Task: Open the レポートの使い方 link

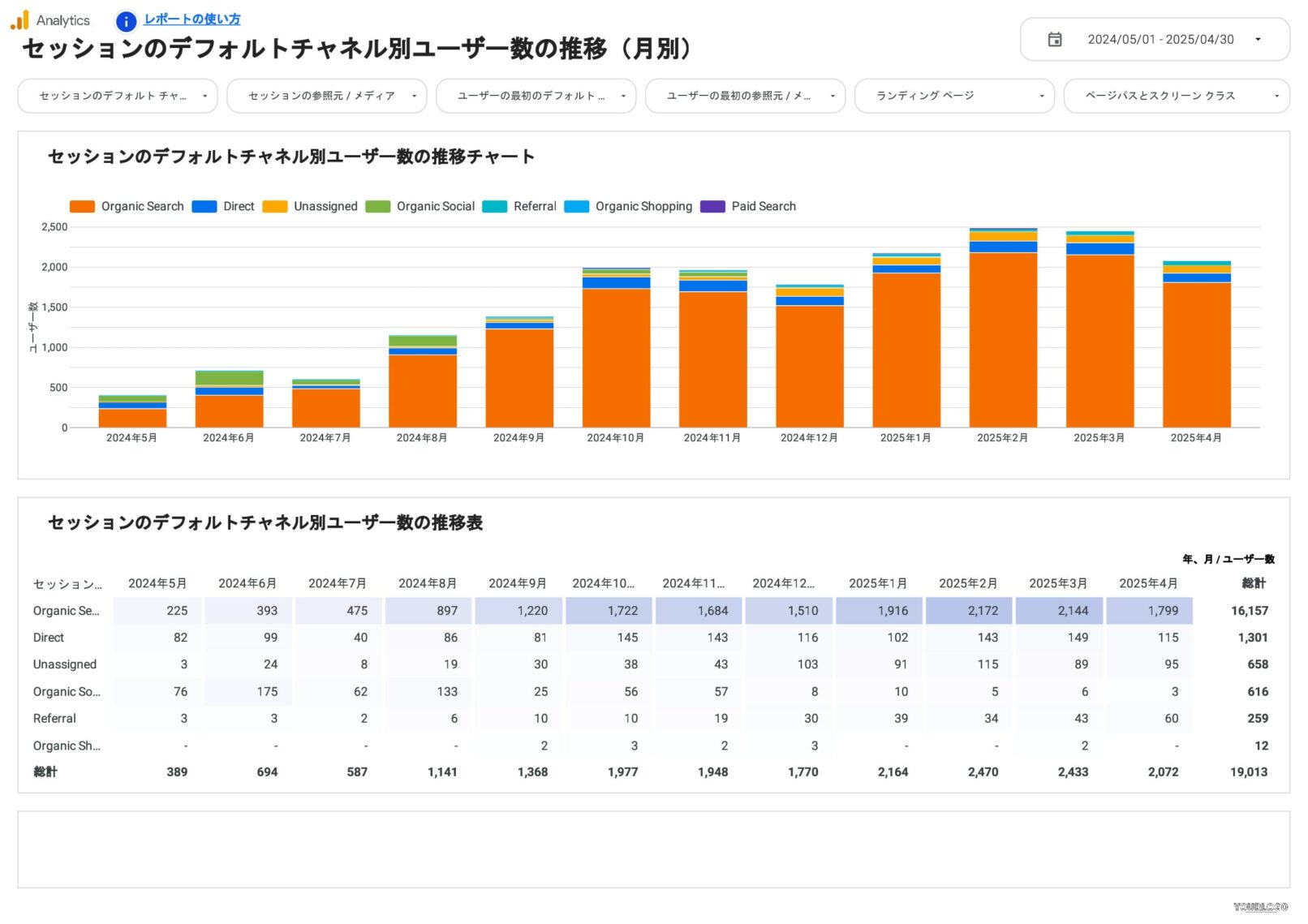Action: tap(191, 19)
